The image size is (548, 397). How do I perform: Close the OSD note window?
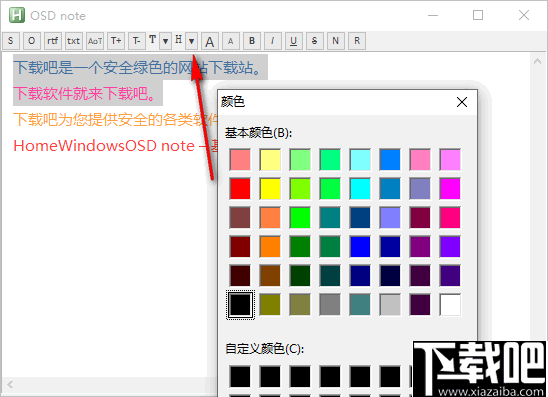[x=524, y=15]
